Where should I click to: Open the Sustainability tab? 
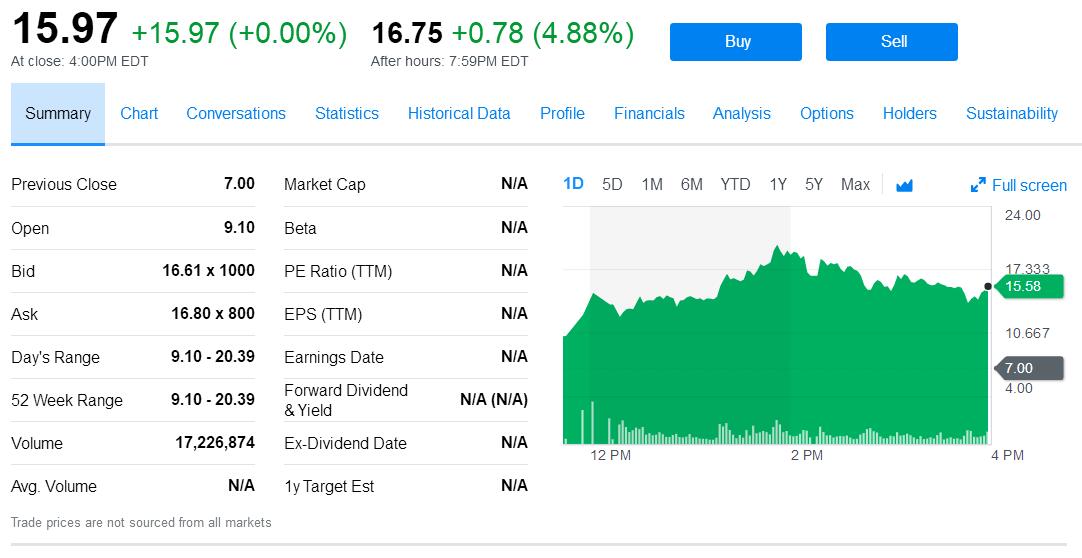tap(1012, 113)
